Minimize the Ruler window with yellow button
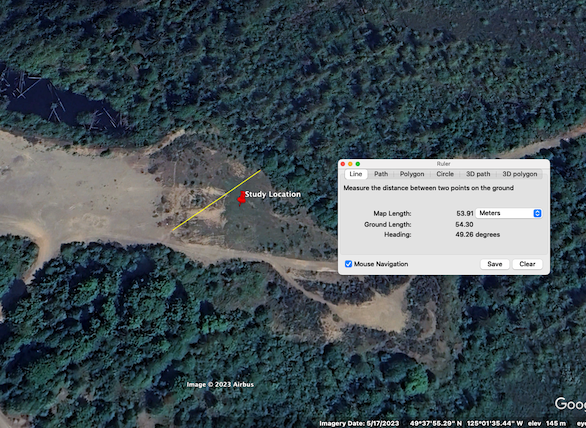Screen dimensions: 586x428 [x=350, y=164]
